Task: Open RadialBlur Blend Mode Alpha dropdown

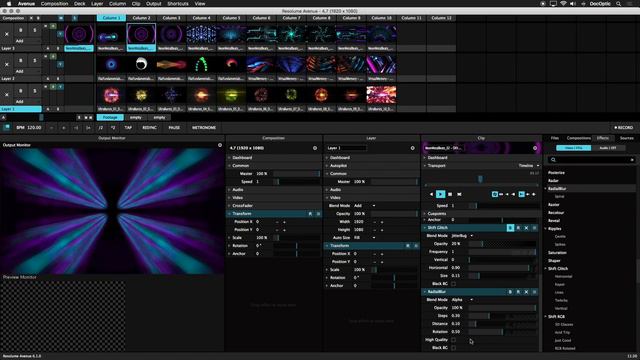Action: [x=462, y=300]
